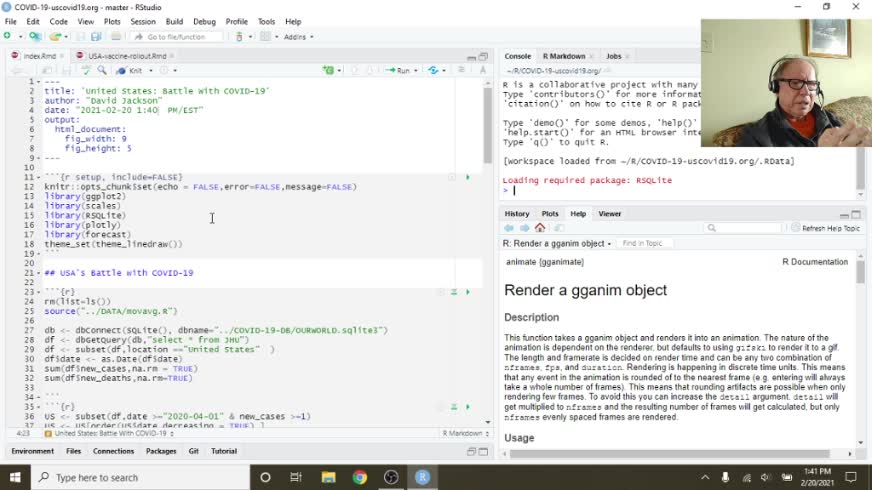Click the version control Git toolbar icon
This screenshot has height=490, width=872.
[239, 37]
